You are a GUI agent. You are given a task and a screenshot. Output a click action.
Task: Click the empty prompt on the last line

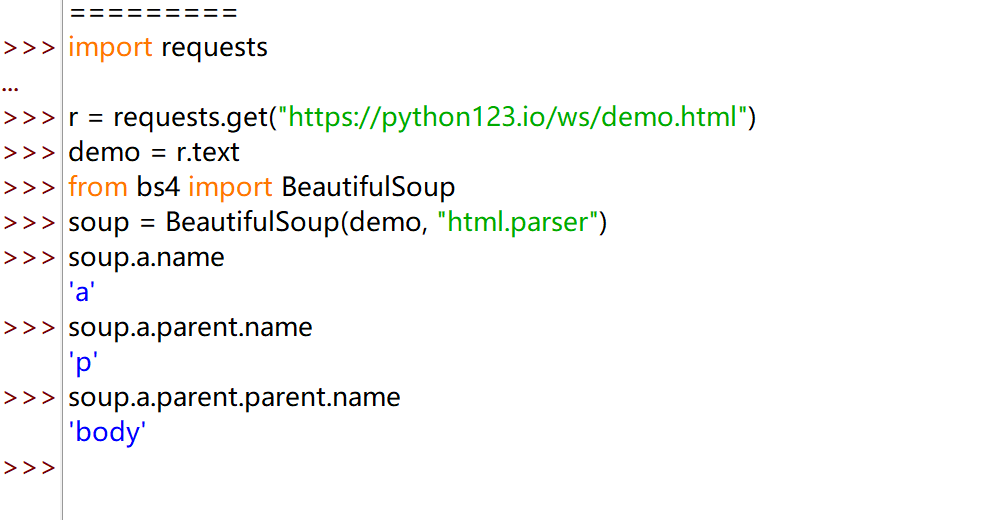coord(30,467)
